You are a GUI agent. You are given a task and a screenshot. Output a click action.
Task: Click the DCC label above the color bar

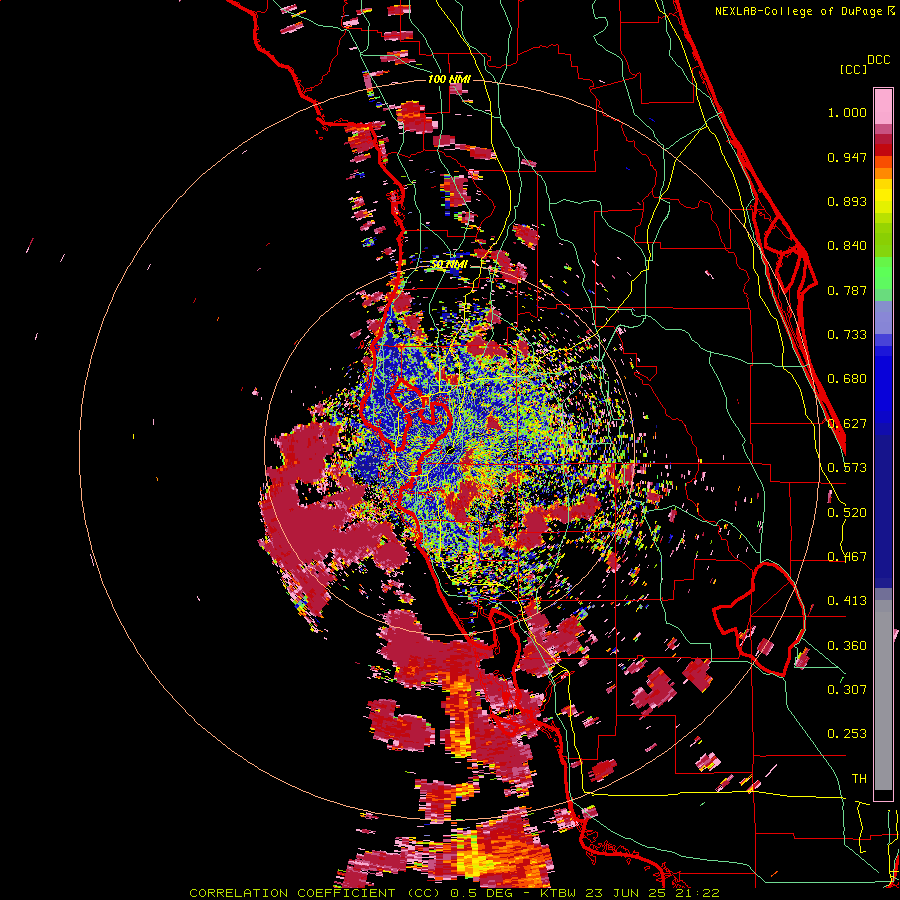pyautogui.click(x=879, y=60)
